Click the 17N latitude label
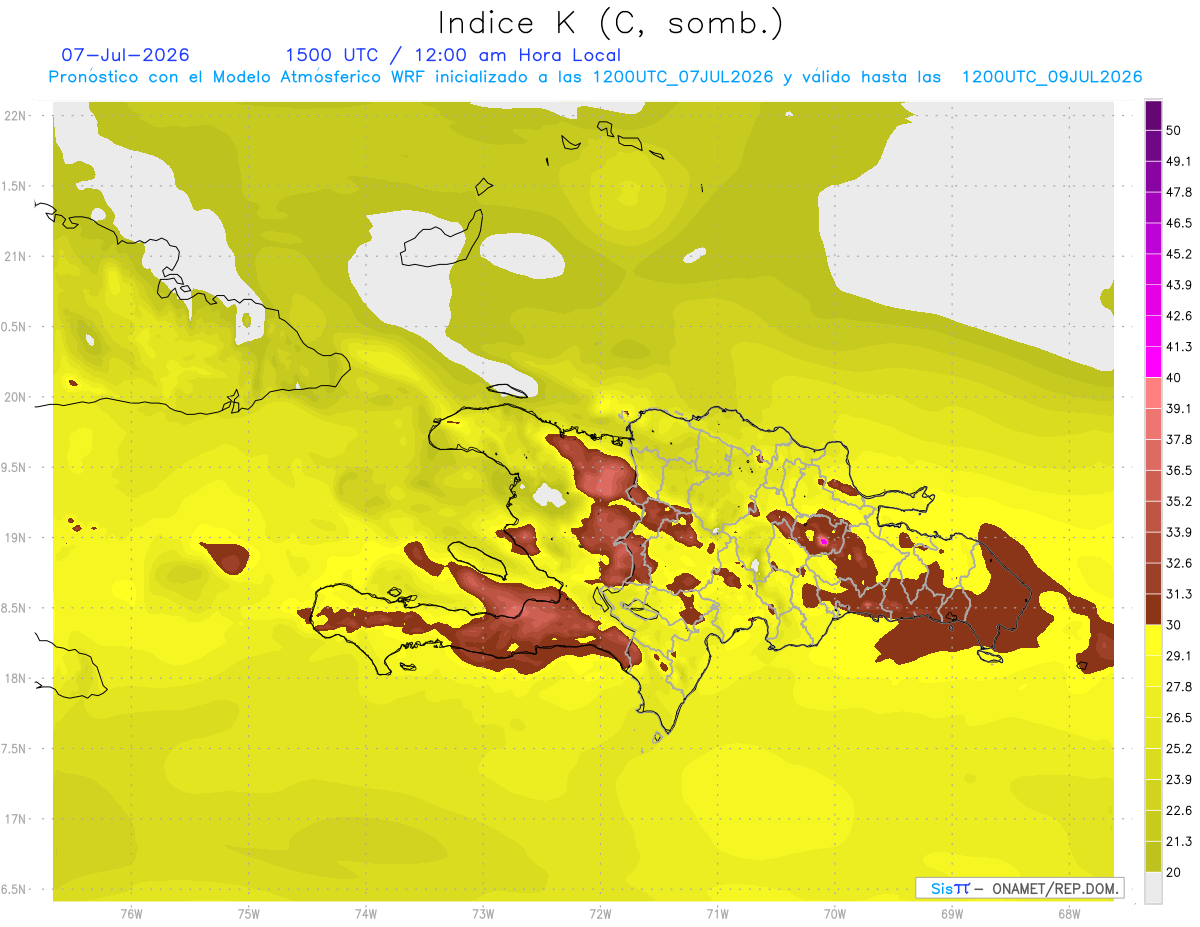The width and height of the screenshot is (1200, 927). point(15,819)
